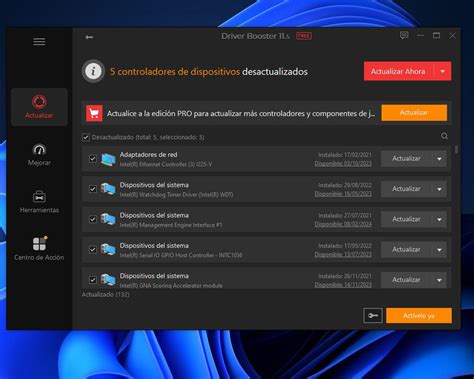The width and height of the screenshot is (474, 379).
Task: Open available date link for Serial IO GPIO
Action: pyautogui.click(x=343, y=254)
